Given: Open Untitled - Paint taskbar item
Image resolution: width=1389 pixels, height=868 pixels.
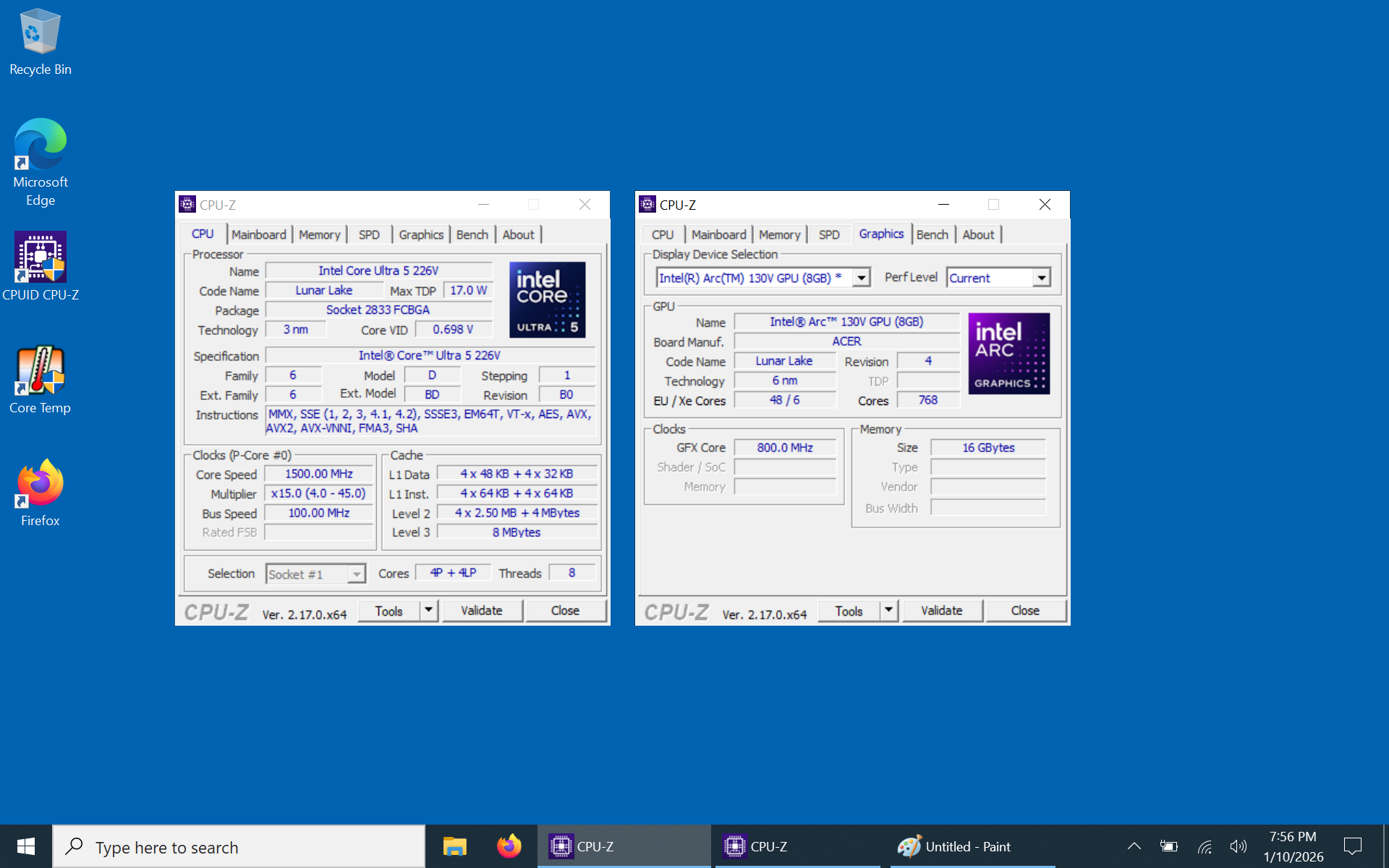Looking at the screenshot, I should pos(955,846).
